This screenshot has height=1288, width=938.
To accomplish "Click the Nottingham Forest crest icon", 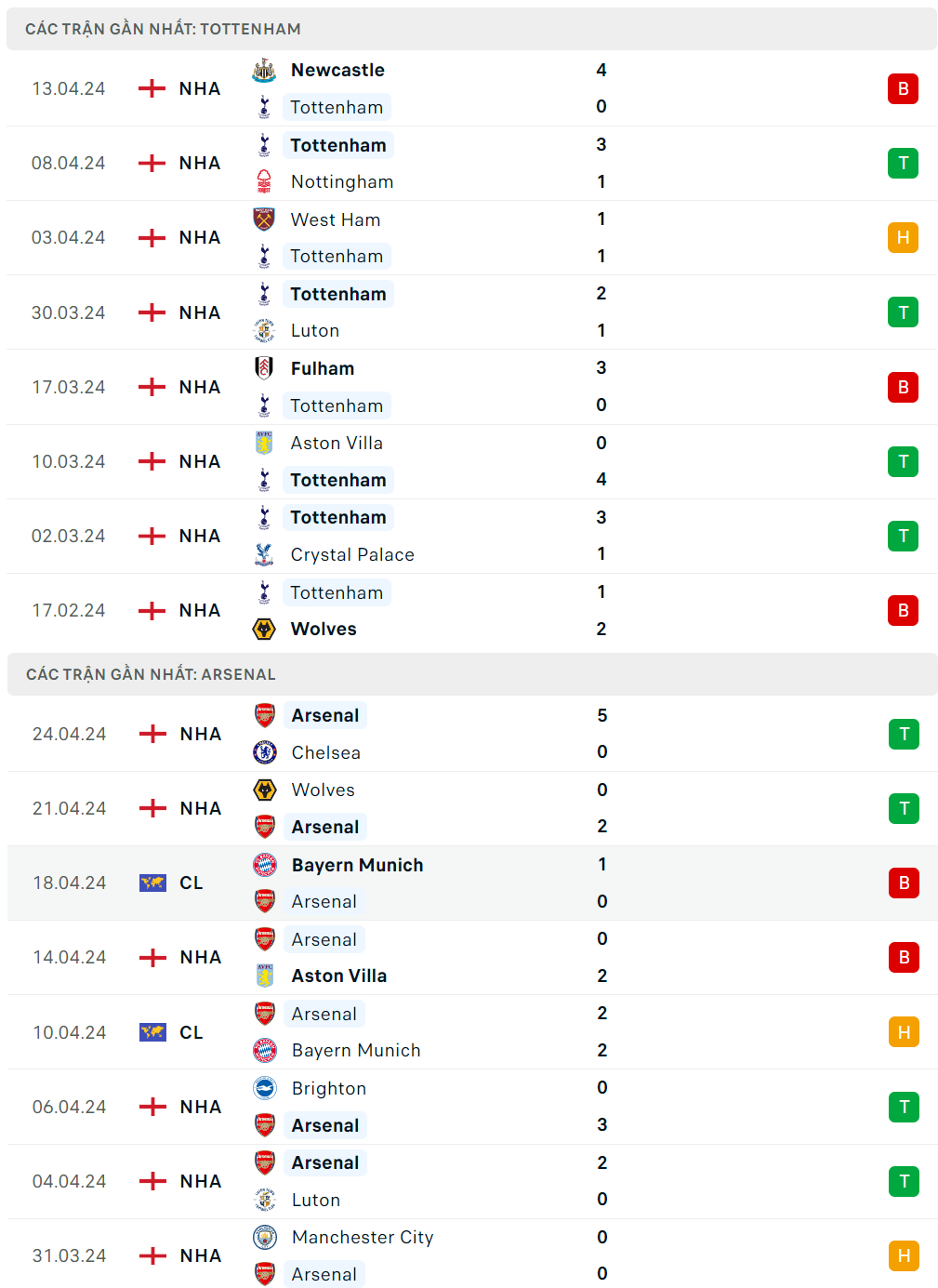I will point(264,181).
